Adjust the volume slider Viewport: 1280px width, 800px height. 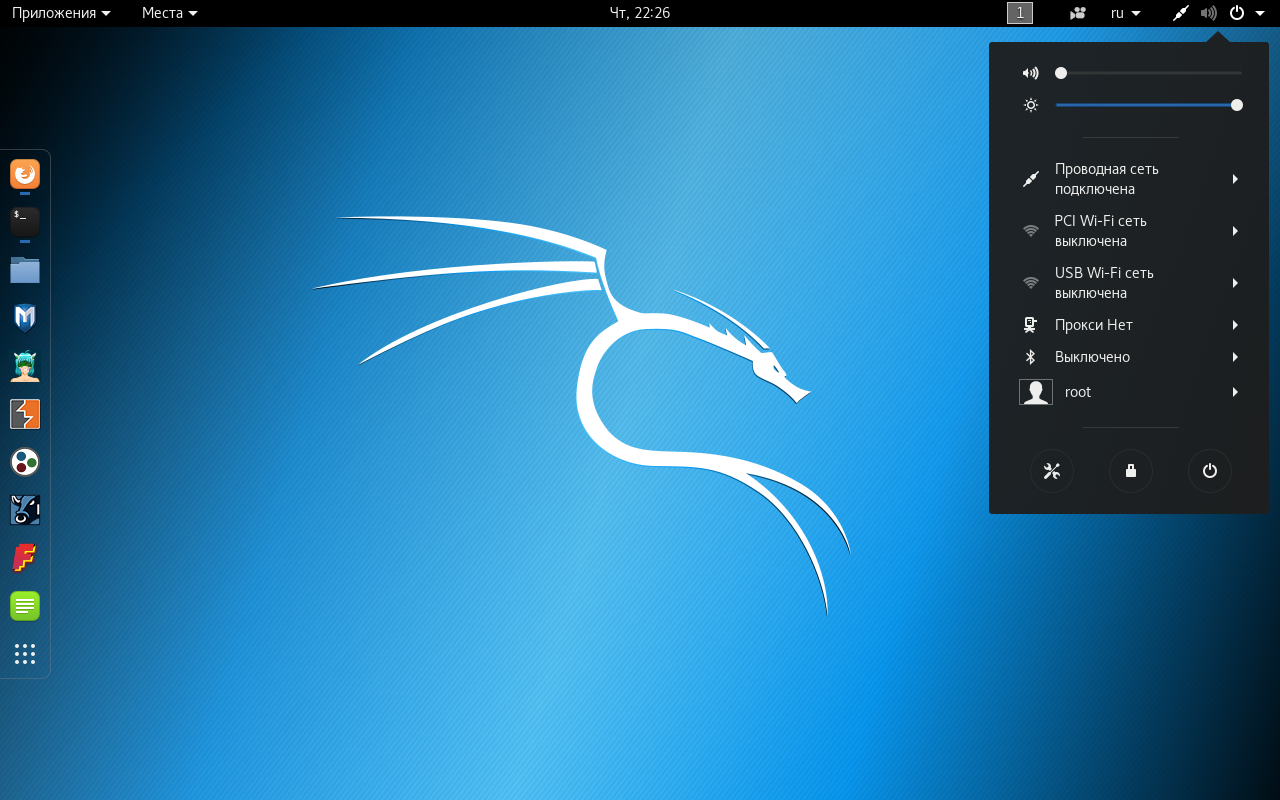pos(1149,73)
